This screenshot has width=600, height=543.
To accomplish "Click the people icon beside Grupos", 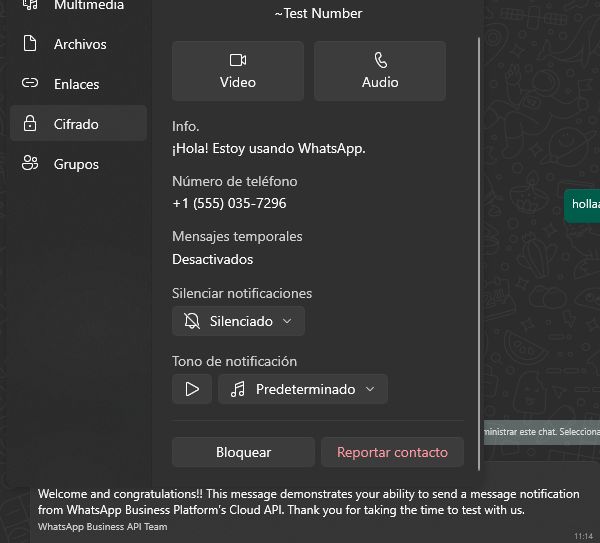I will point(30,163).
